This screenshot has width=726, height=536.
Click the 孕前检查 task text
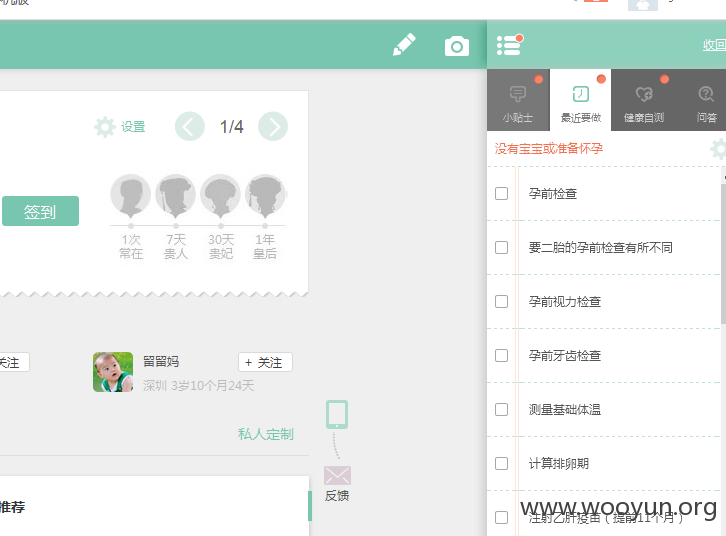click(553, 193)
